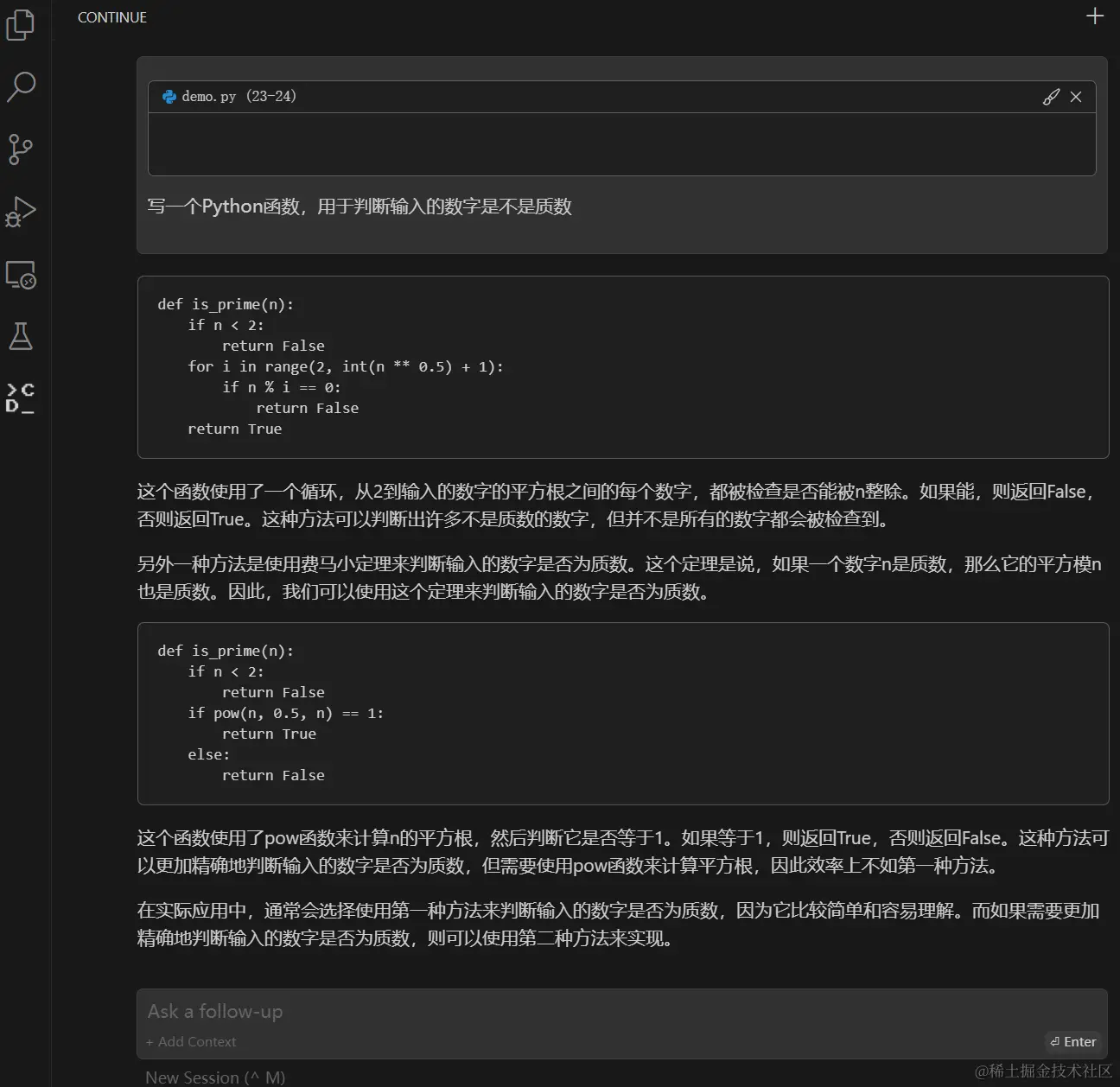Select the demo.py (23-24) context label

[x=240, y=96]
